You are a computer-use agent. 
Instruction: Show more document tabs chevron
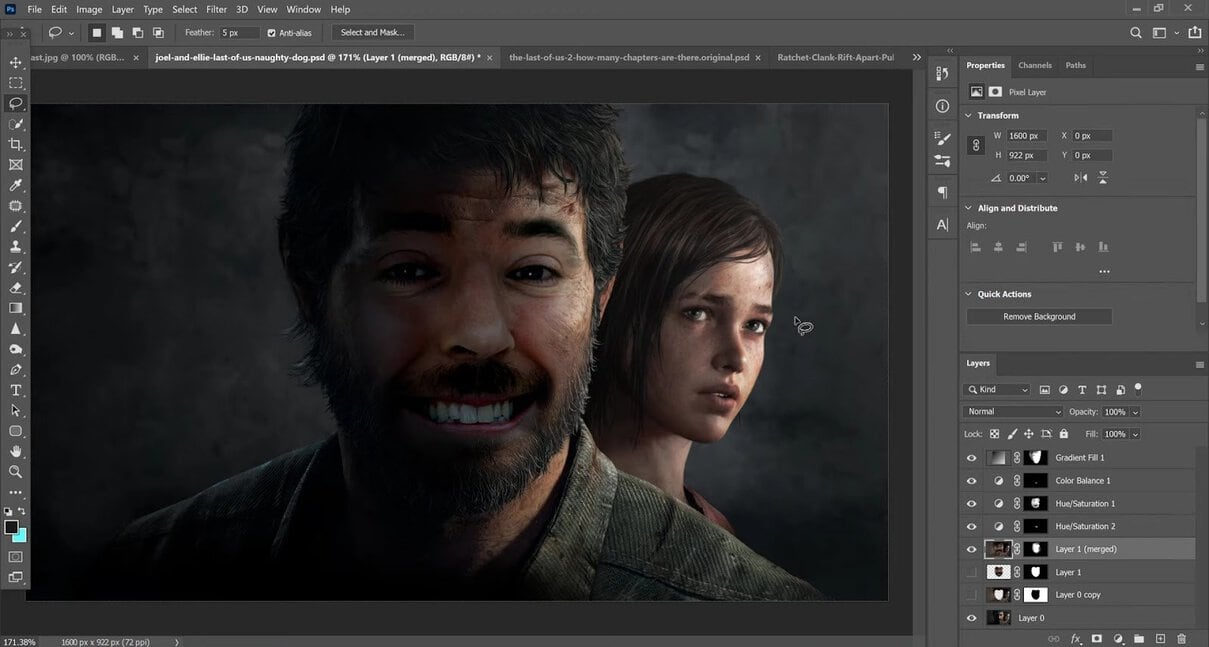pyautogui.click(x=916, y=58)
